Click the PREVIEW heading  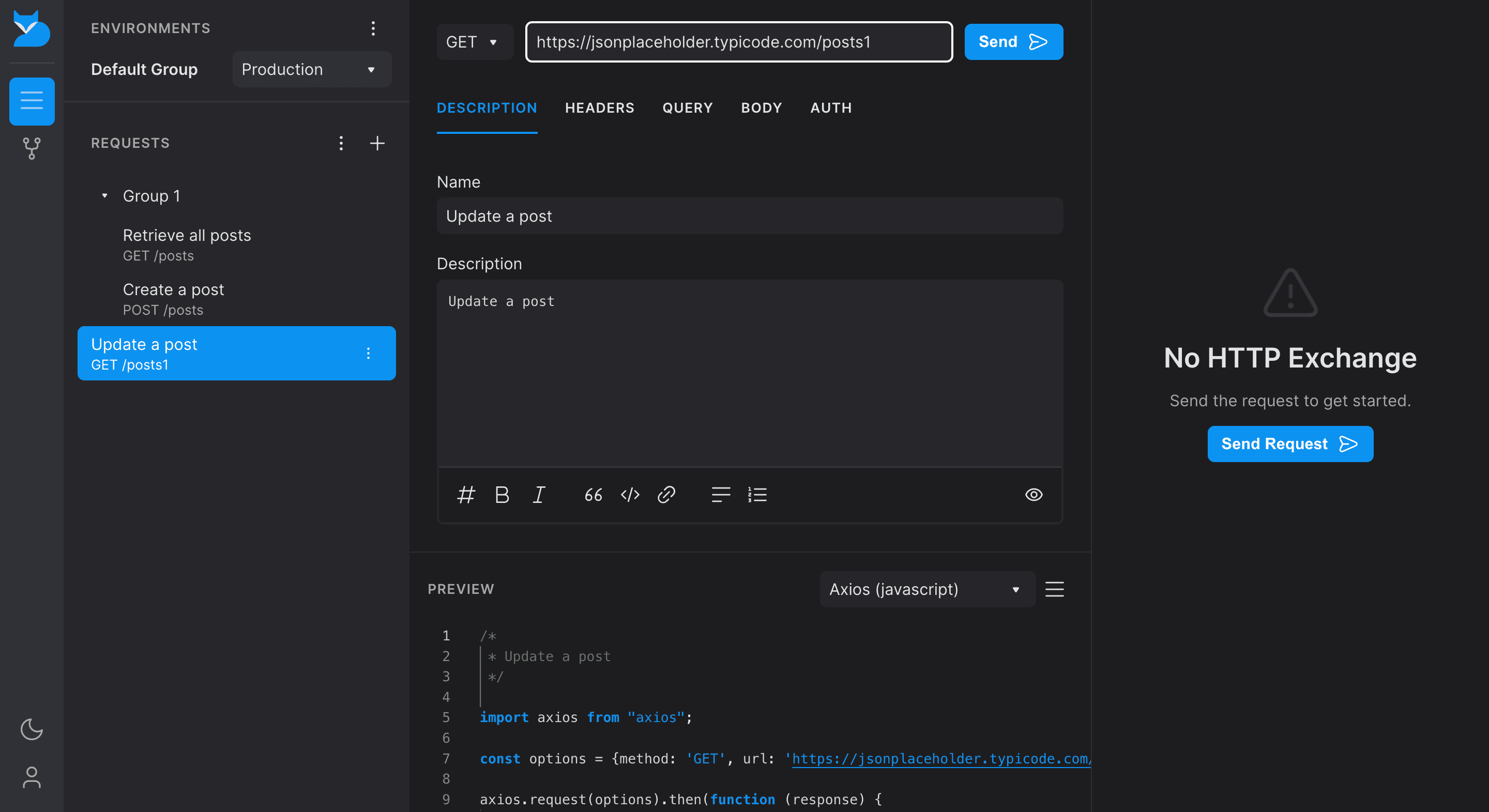click(x=461, y=589)
